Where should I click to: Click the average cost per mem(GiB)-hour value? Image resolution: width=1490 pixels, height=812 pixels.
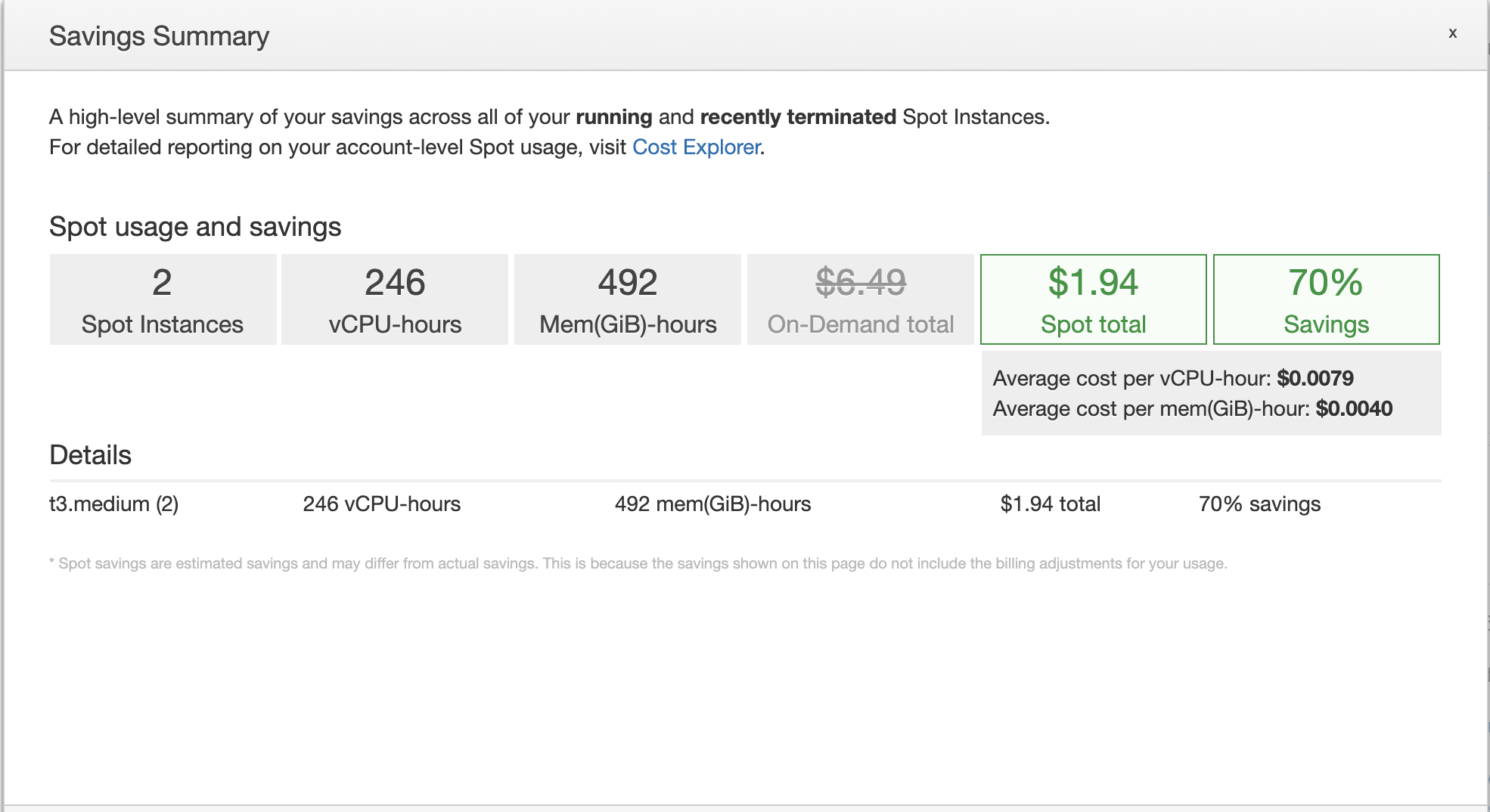pyautogui.click(x=1353, y=408)
